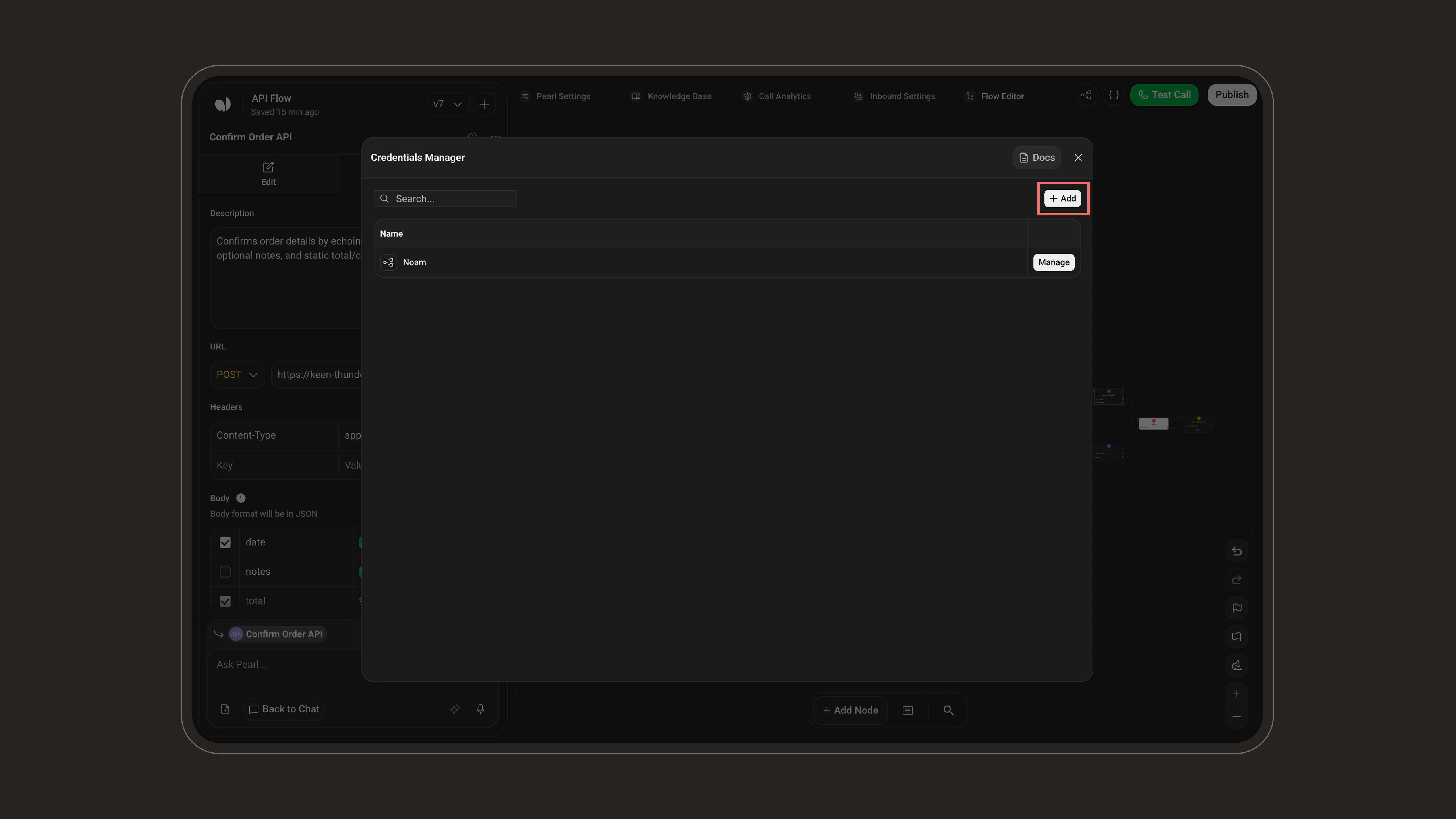This screenshot has width=1456, height=819.
Task: Click the notes field name
Action: point(258,571)
